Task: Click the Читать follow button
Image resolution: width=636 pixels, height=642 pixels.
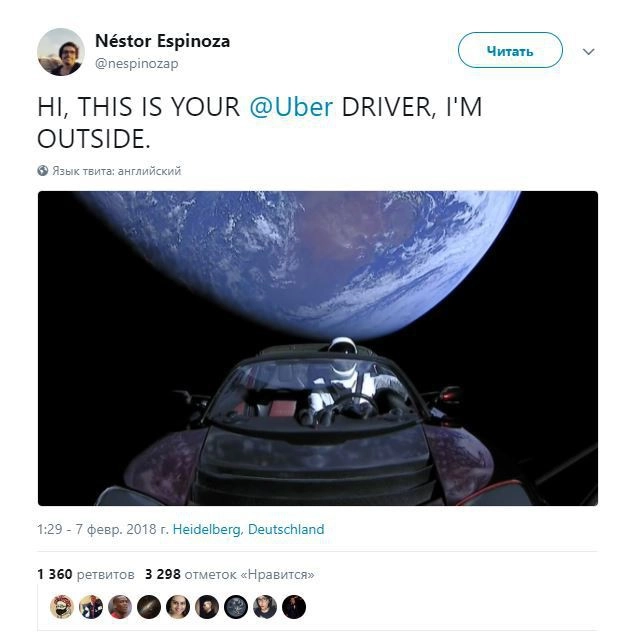Action: 510,50
